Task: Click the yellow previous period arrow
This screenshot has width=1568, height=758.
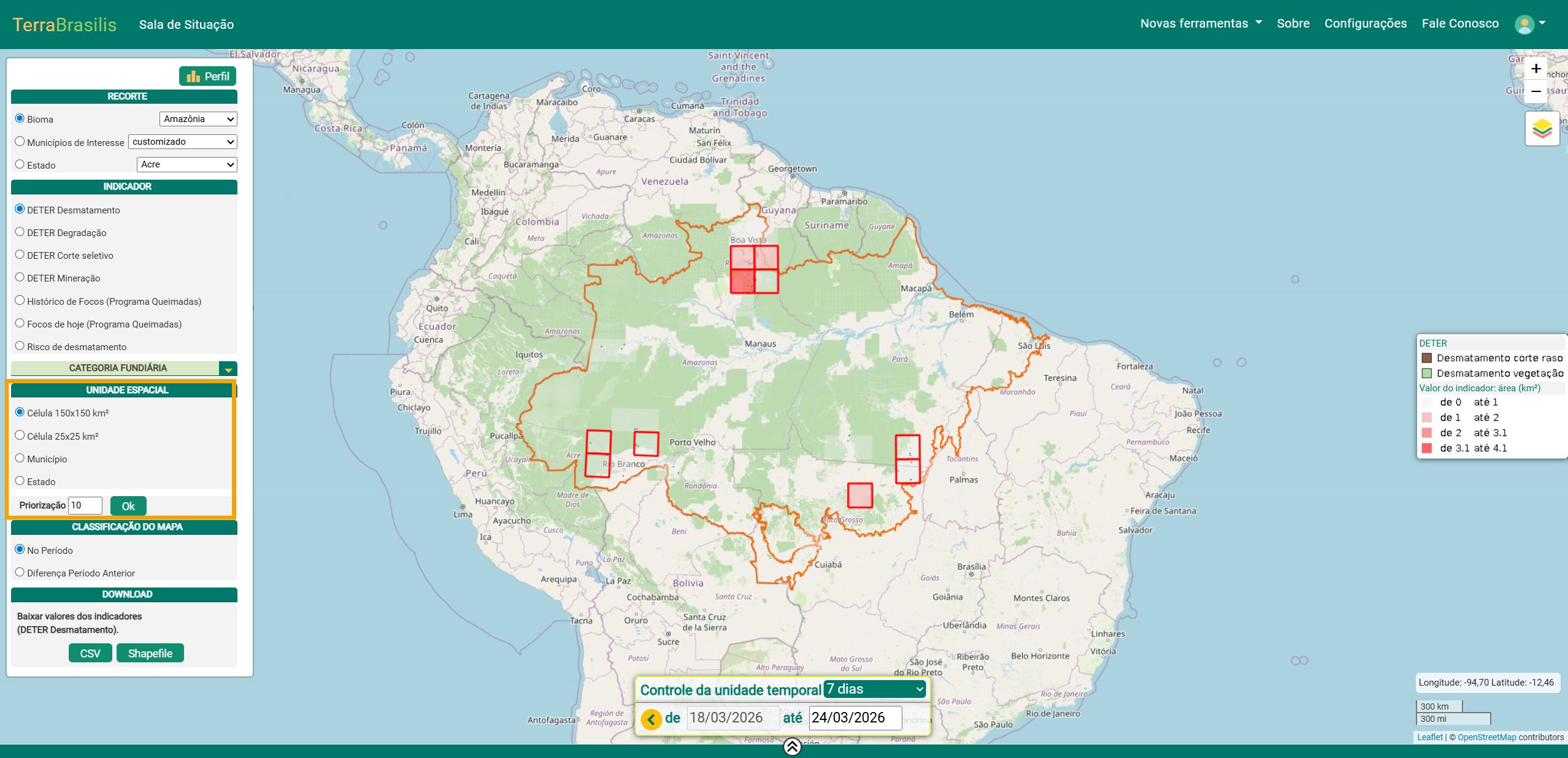Action: [x=651, y=719]
